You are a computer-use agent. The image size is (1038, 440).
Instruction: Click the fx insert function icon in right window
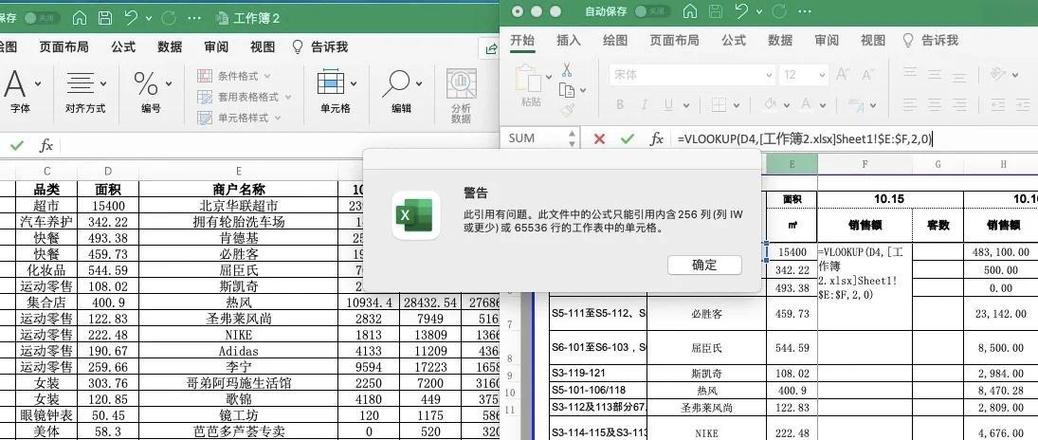pos(656,139)
